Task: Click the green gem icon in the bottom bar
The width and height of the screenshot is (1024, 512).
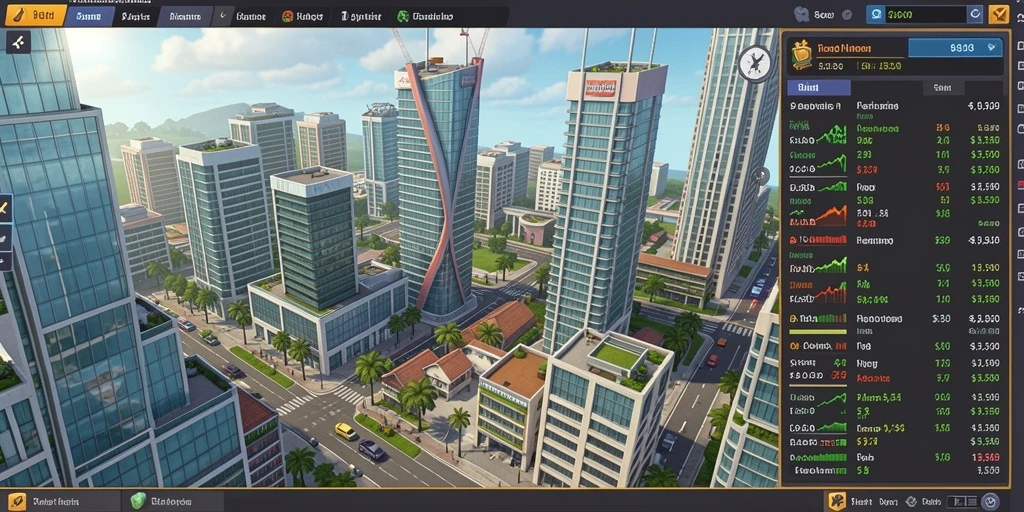Action: click(x=137, y=501)
